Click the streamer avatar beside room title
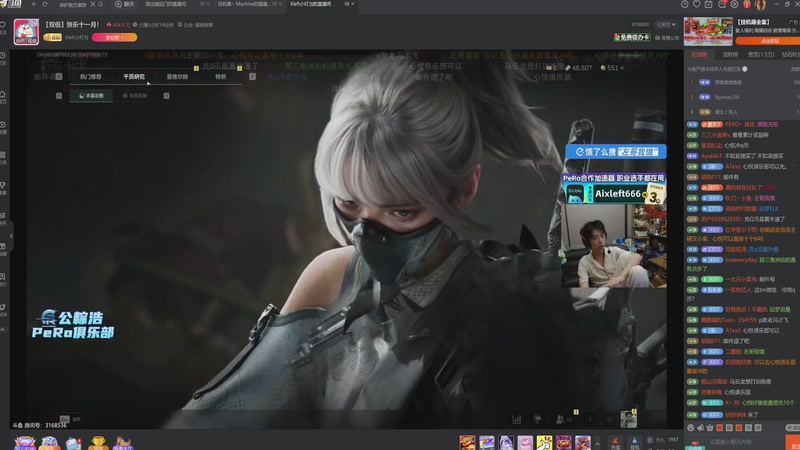800x450 pixels. click(x=26, y=32)
